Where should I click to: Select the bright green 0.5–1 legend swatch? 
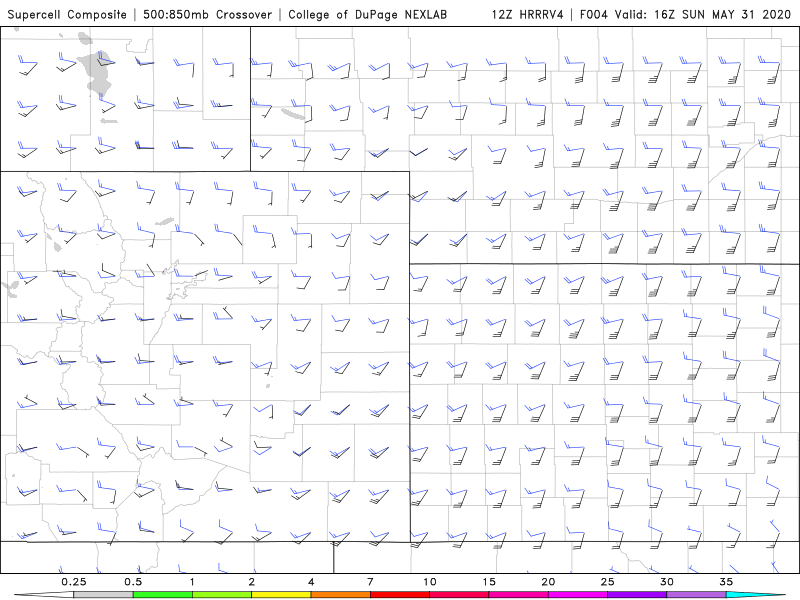163,595
